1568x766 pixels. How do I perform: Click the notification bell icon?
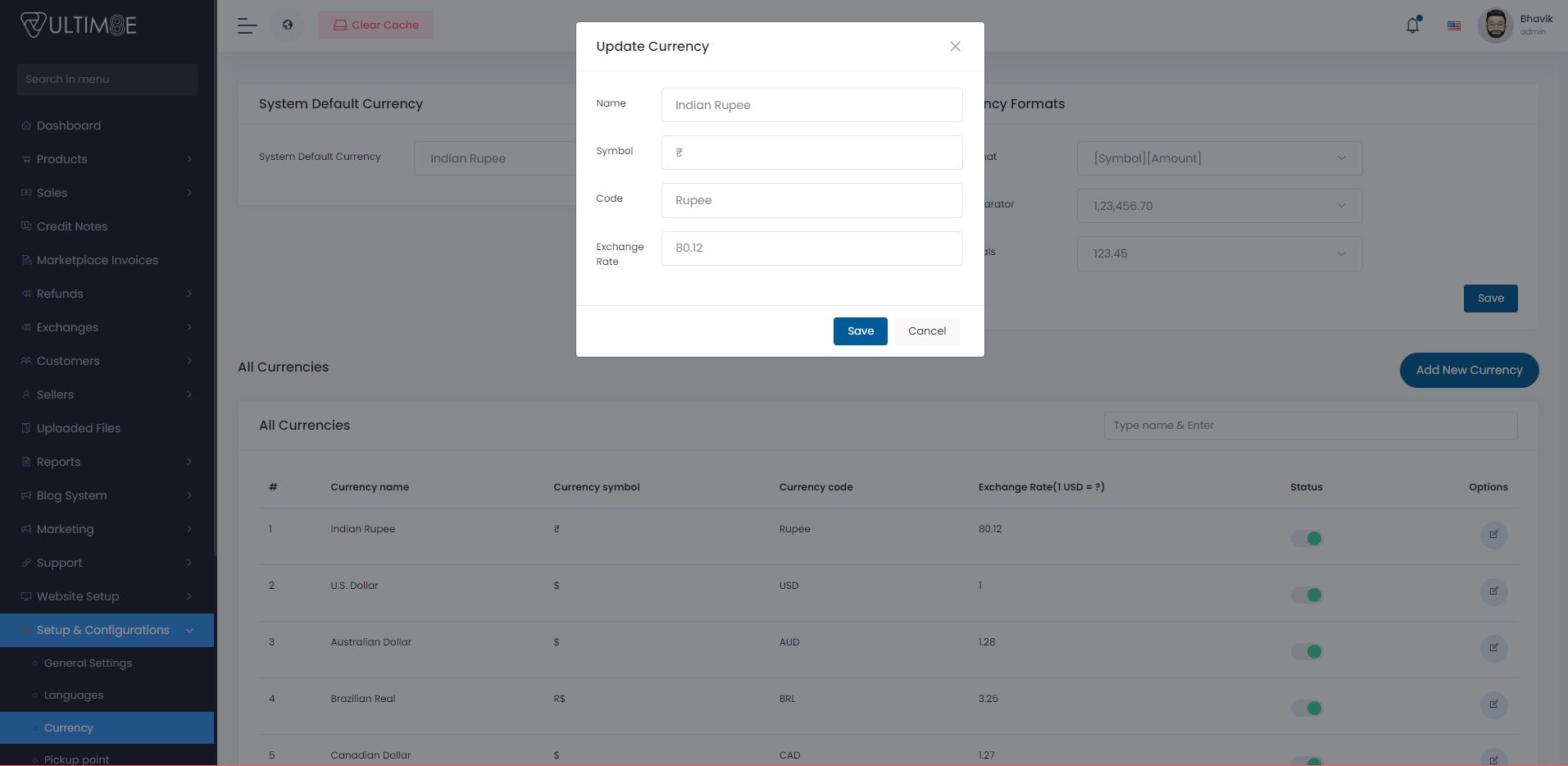(x=1412, y=25)
